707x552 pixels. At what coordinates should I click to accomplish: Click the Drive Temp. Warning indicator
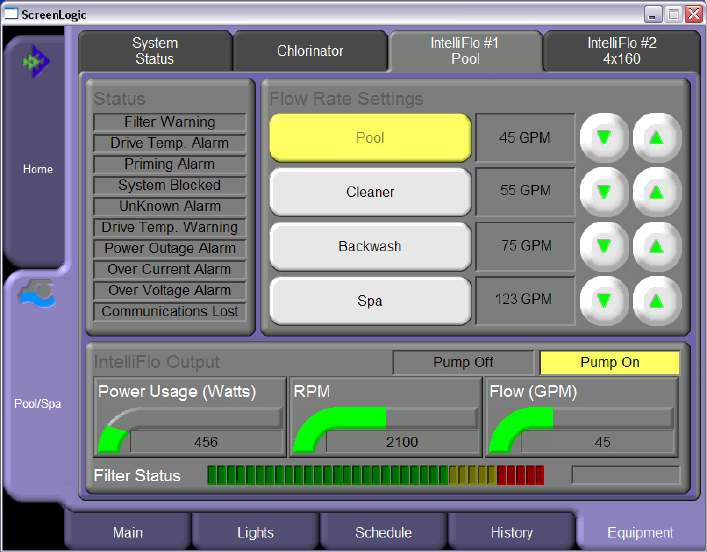pyautogui.click(x=170, y=227)
